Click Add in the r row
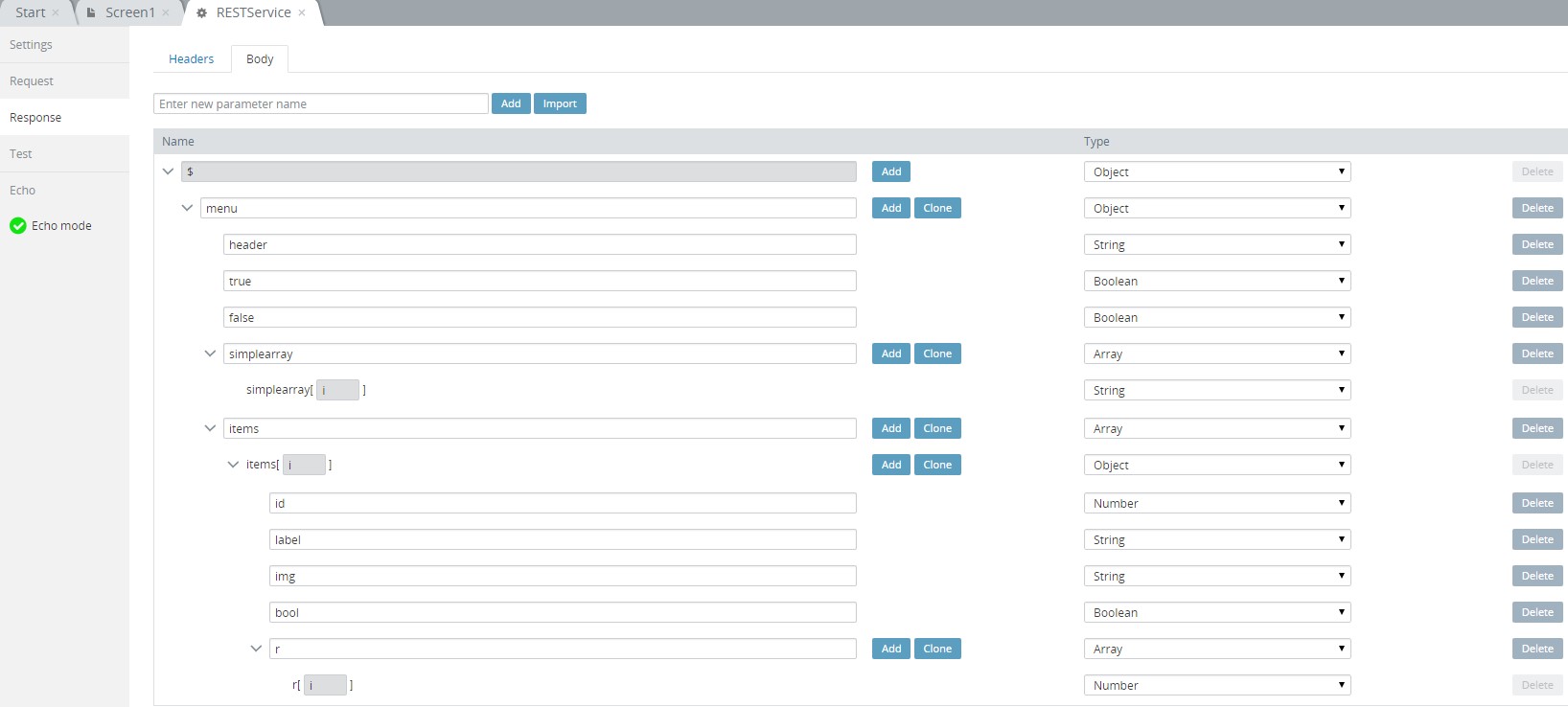Image resolution: width=1568 pixels, height=707 pixels. click(x=891, y=649)
